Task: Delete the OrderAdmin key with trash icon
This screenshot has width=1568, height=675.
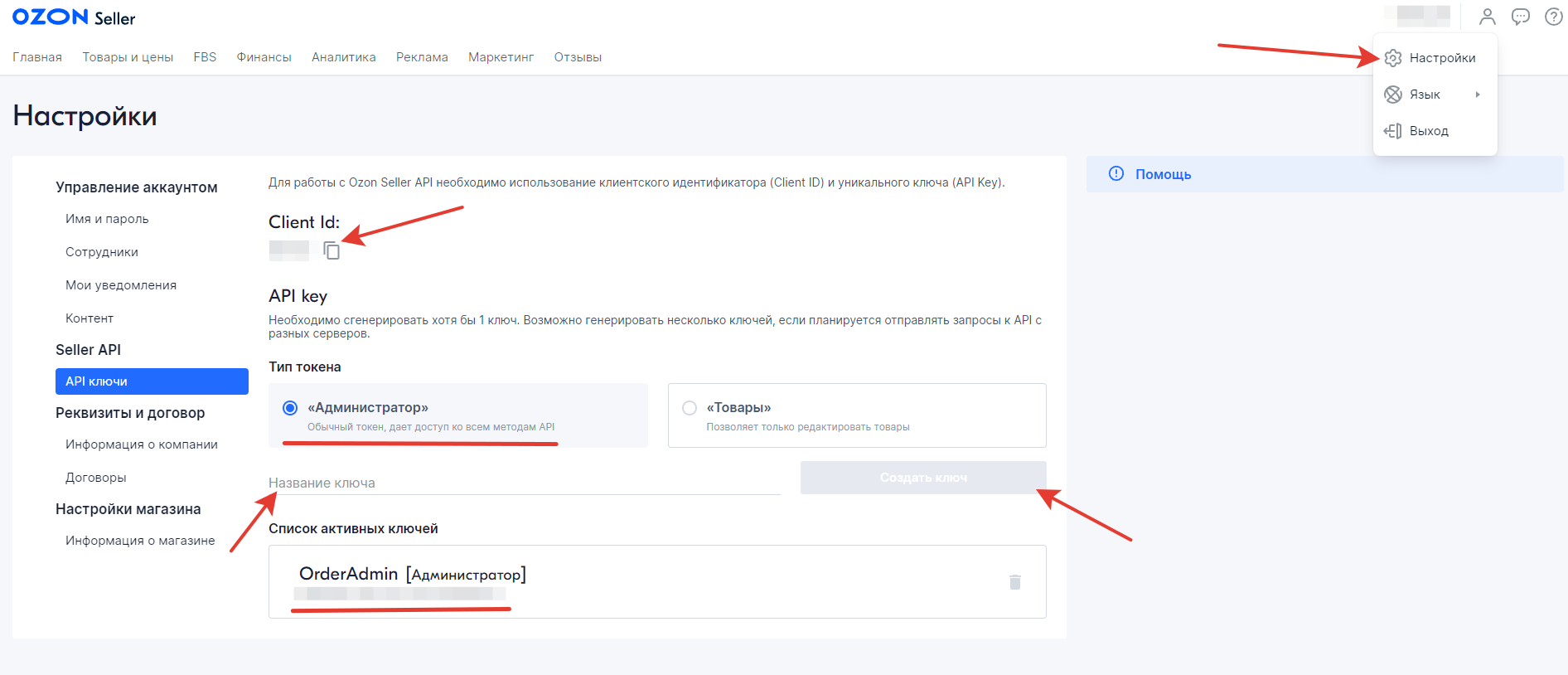Action: (1015, 582)
